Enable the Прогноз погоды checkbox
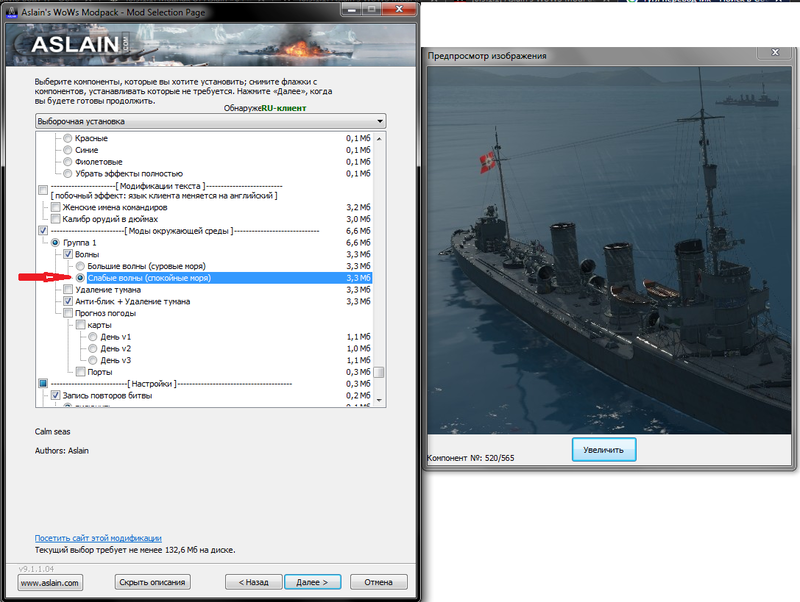This screenshot has width=800, height=602. pyautogui.click(x=68, y=313)
